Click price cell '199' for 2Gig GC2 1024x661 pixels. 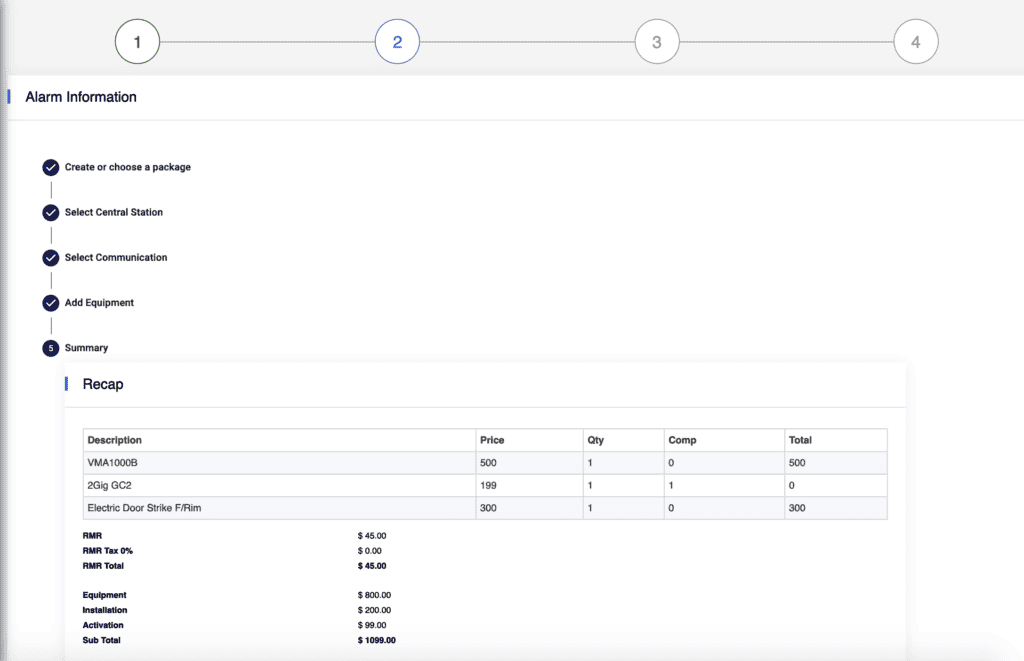coord(529,485)
